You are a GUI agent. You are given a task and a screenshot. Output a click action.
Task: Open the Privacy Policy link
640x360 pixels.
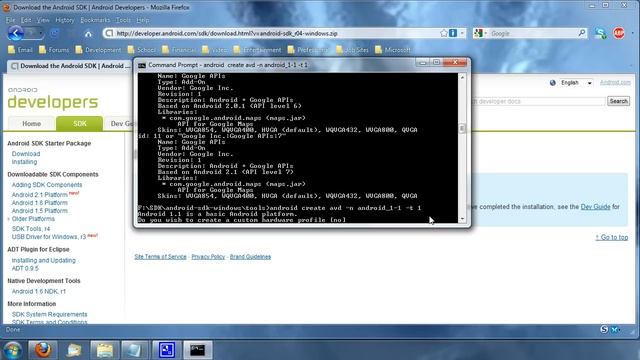208,257
